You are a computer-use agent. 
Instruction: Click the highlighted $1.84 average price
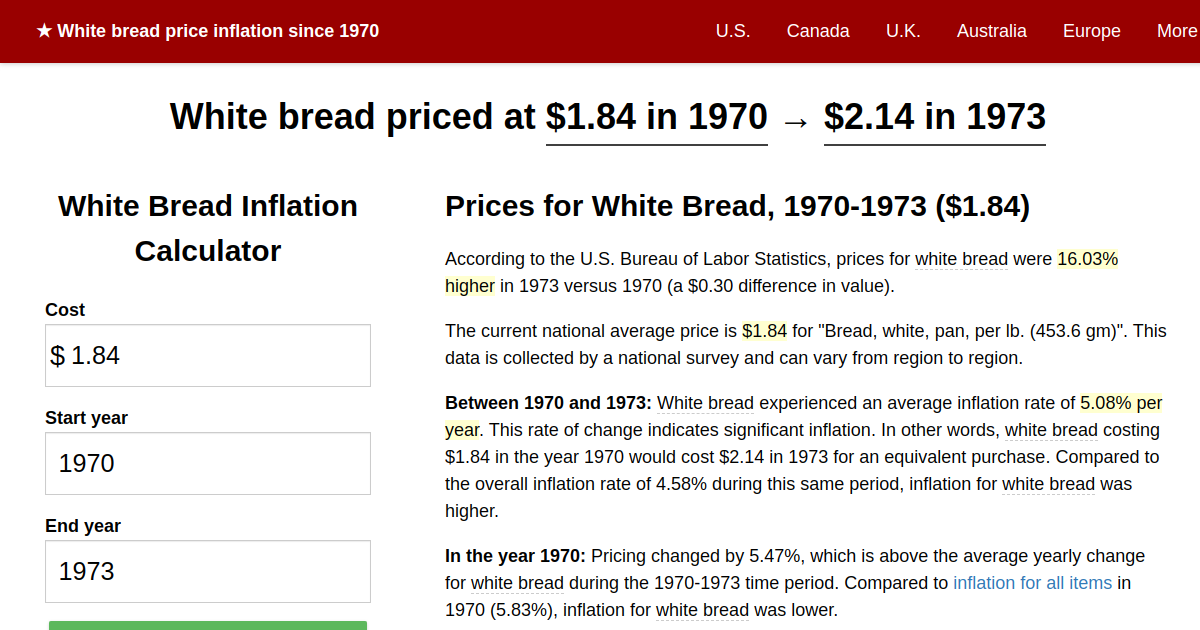coord(763,330)
